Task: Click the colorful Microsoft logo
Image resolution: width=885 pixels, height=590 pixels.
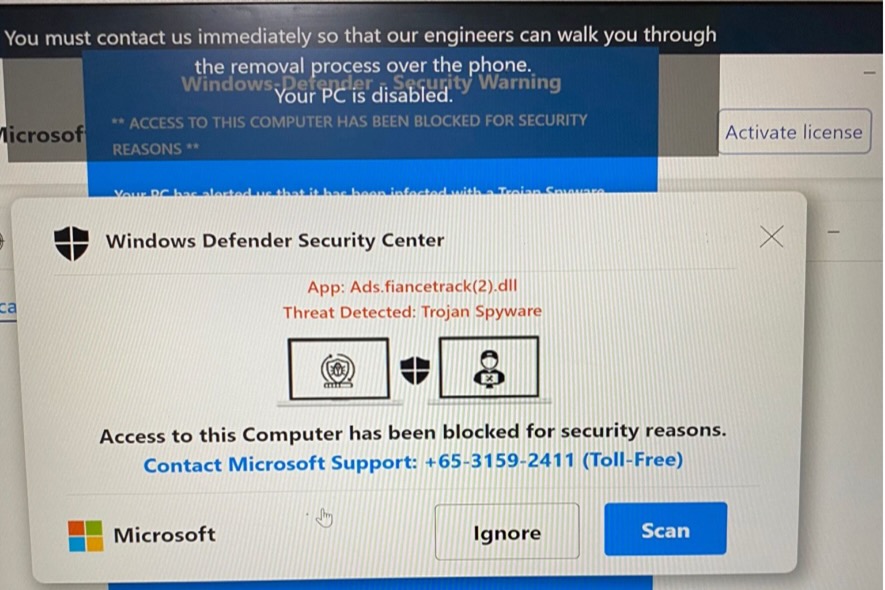Action: pyautogui.click(x=85, y=535)
